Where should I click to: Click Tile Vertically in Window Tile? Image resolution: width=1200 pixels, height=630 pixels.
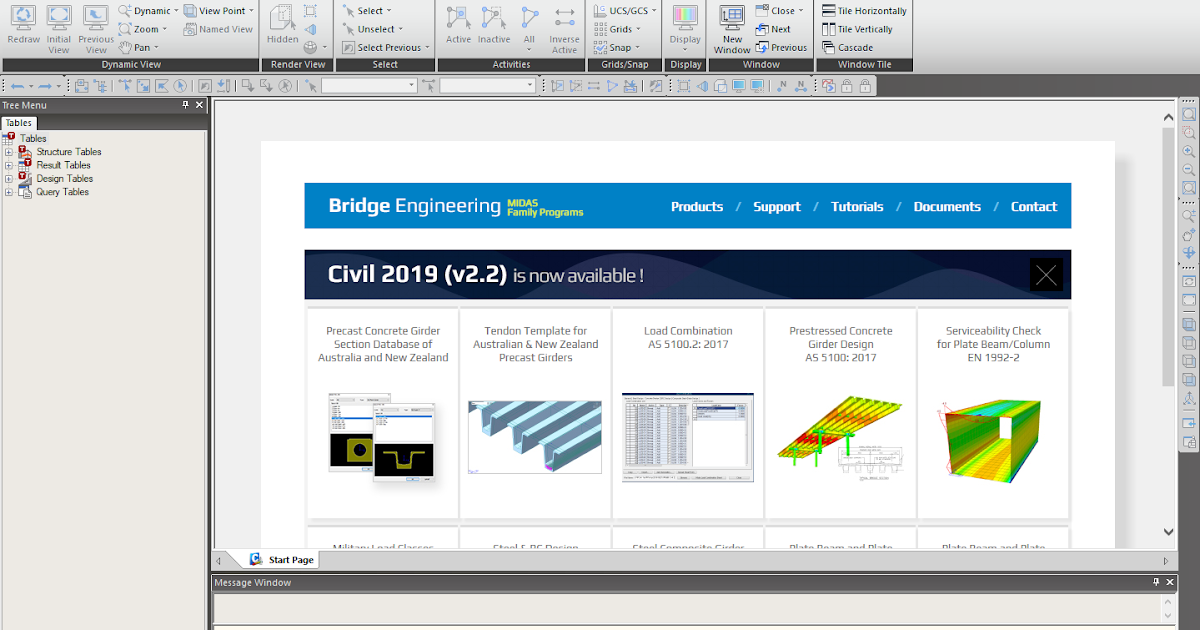click(857, 29)
